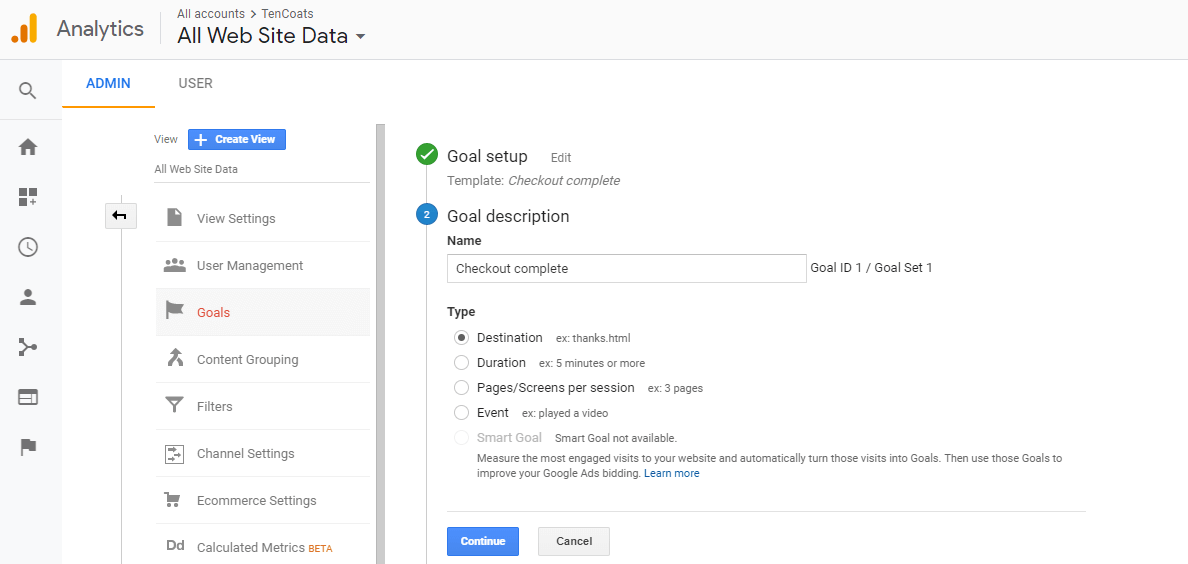The image size is (1188, 564).
Task: Click the 'Analytics' product title
Action: (100, 29)
